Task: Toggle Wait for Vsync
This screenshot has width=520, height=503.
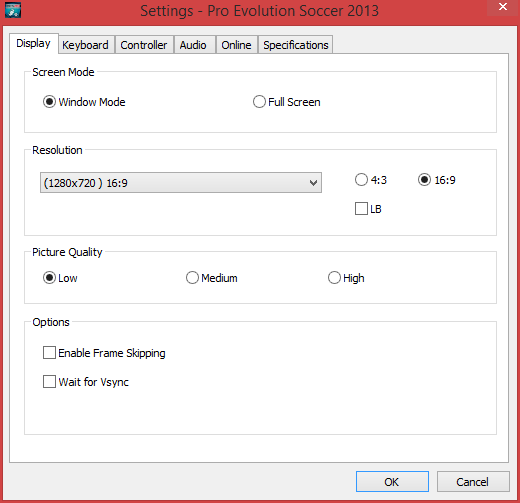Action: [49, 382]
